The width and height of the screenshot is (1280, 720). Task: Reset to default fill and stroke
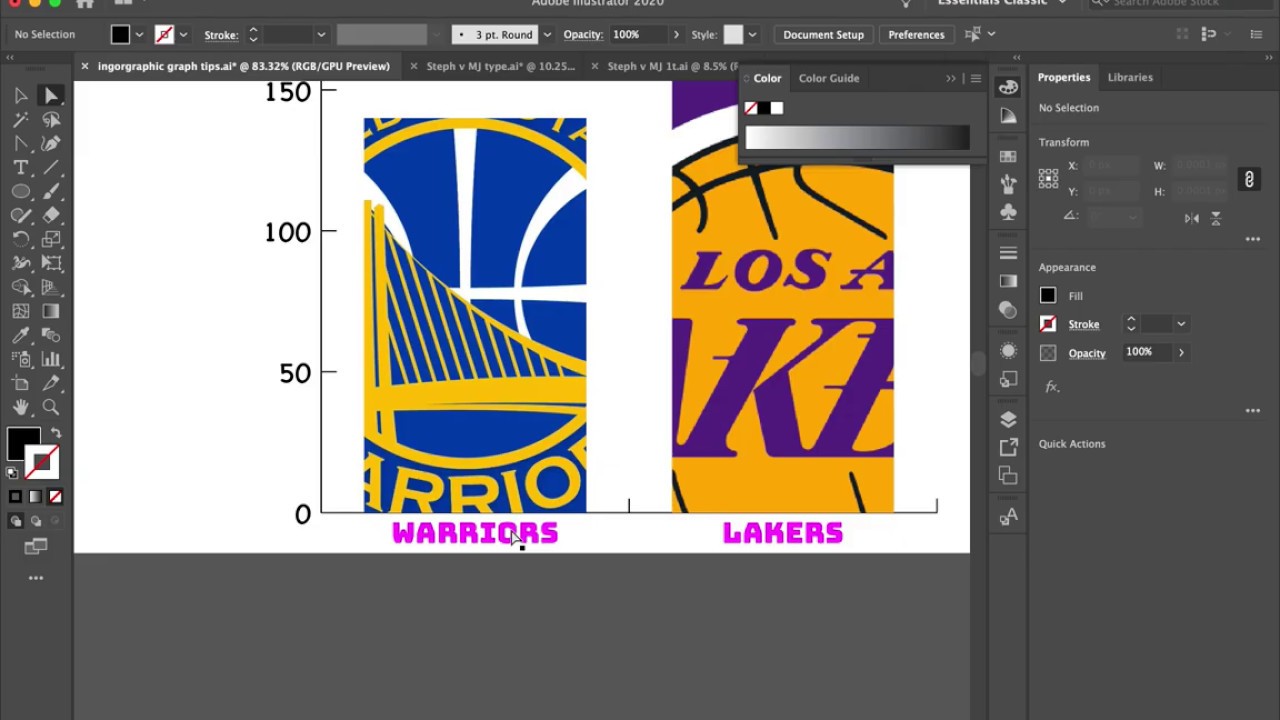coord(12,473)
